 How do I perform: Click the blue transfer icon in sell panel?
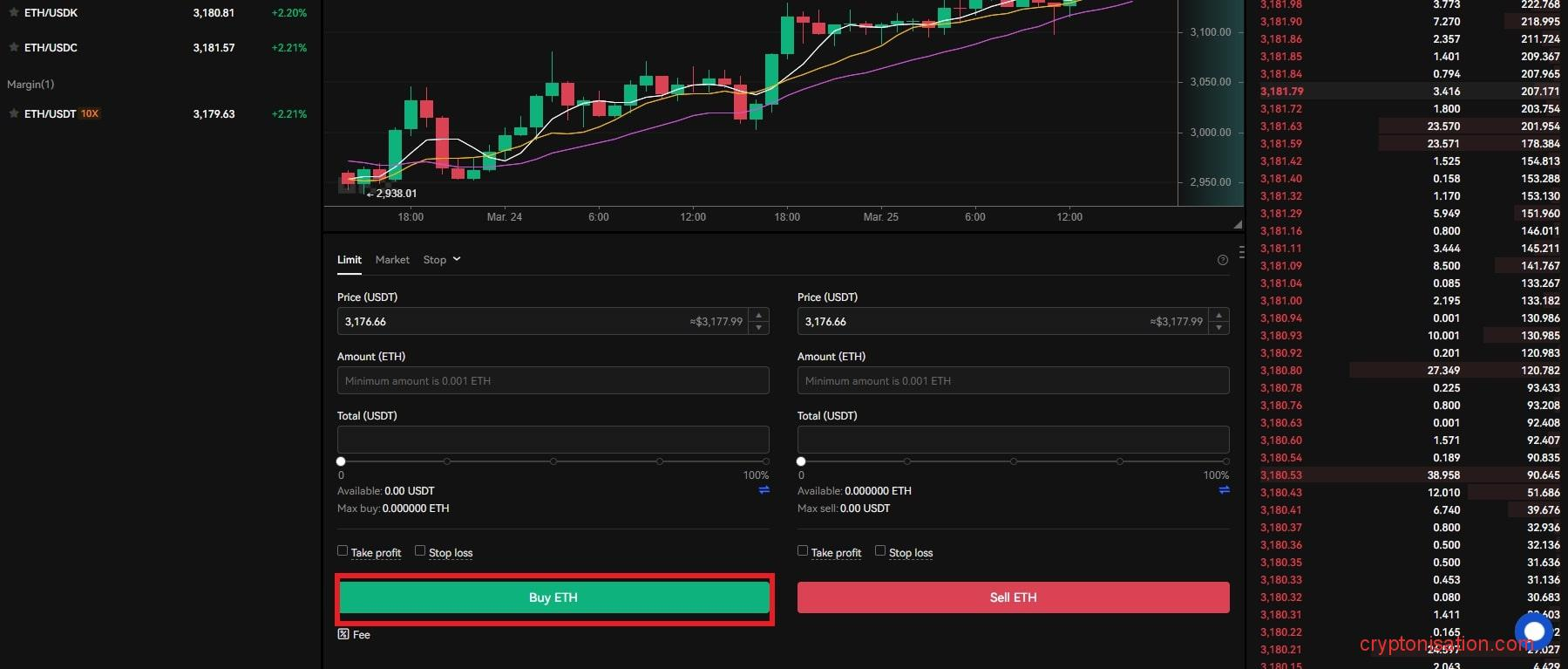coord(1224,490)
